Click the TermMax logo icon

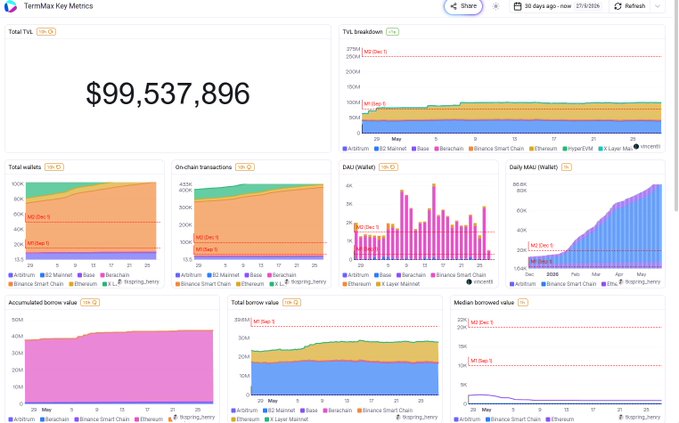point(10,6)
